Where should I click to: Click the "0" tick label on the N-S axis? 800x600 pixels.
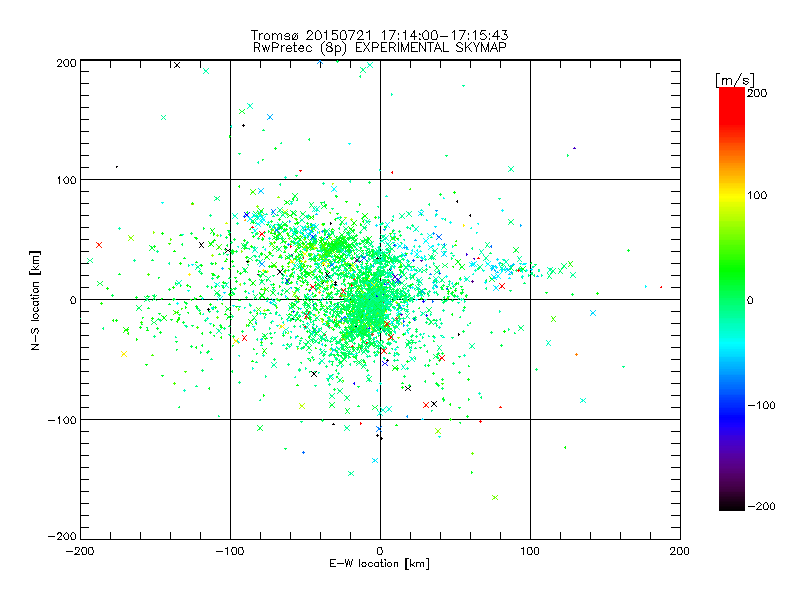73,300
